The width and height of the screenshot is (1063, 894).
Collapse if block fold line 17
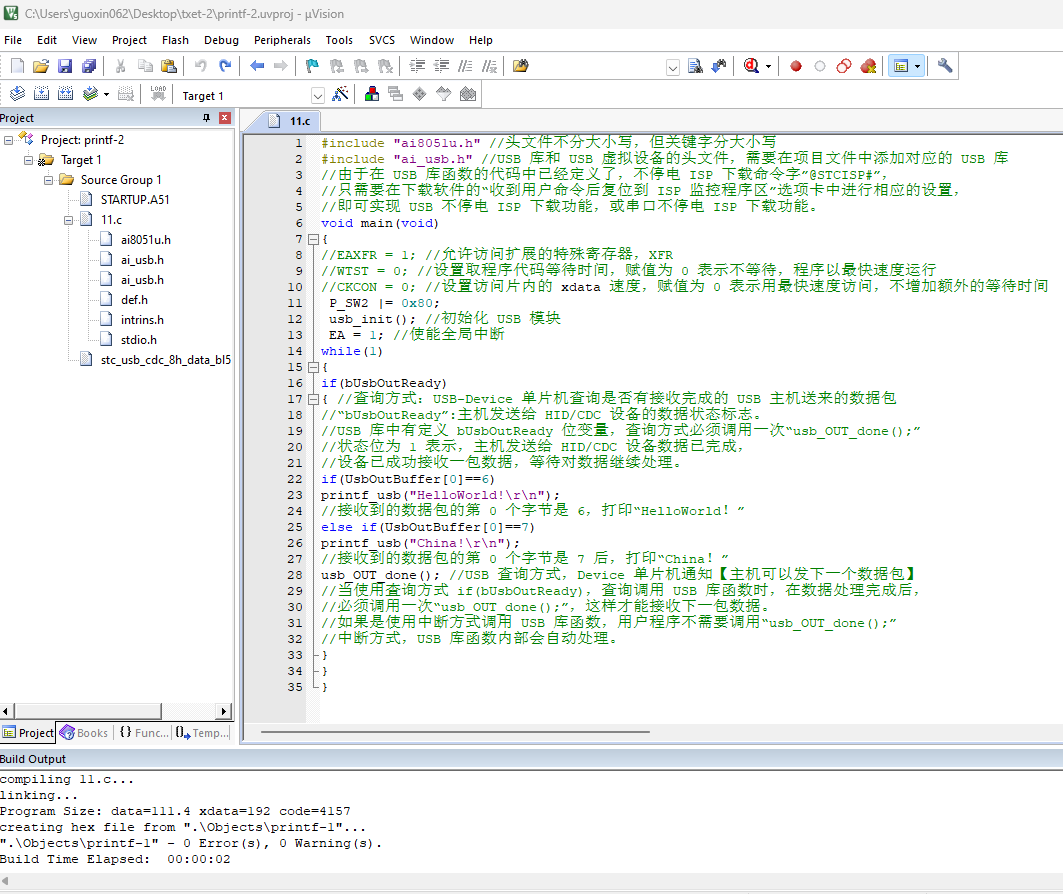pos(313,399)
